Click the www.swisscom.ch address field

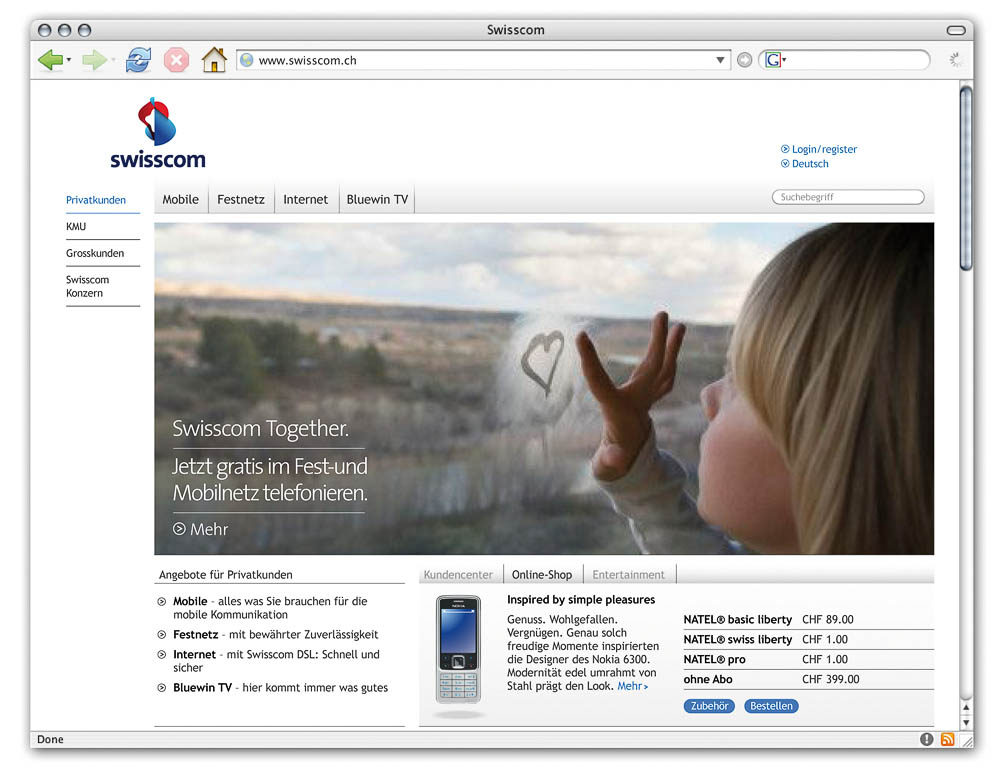pos(485,60)
